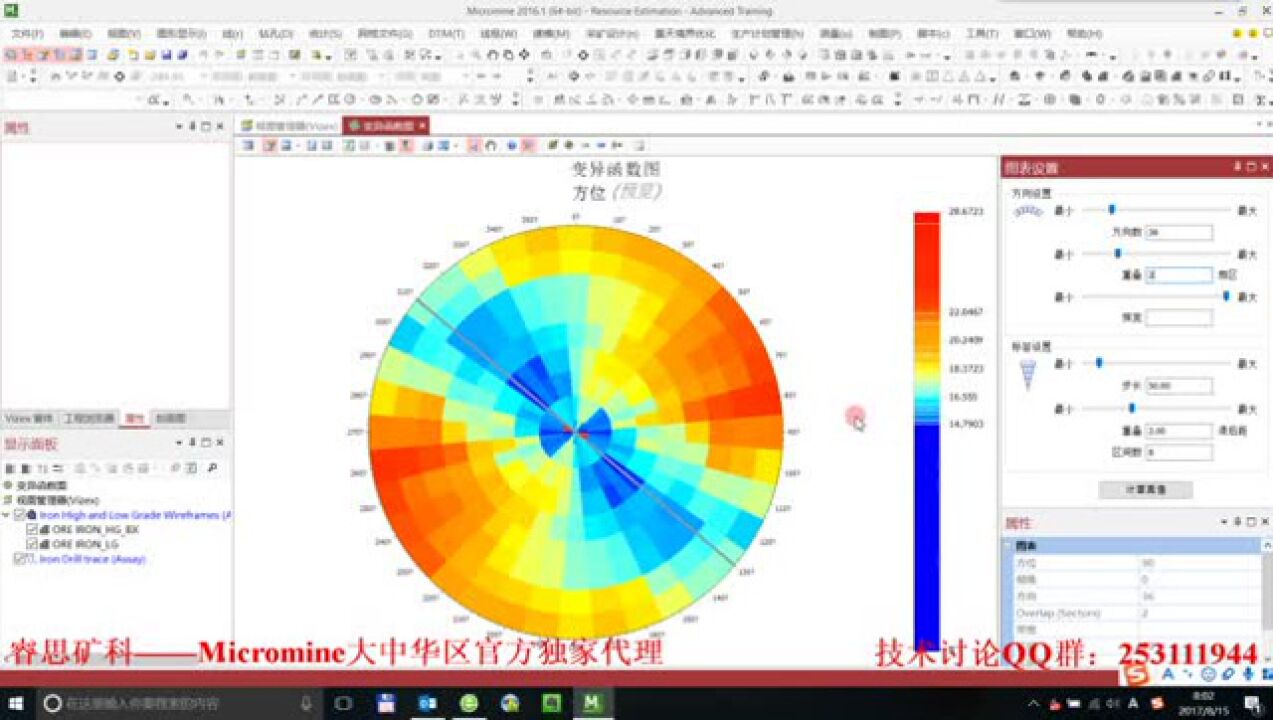
Task: Adjust the direction overlap (重叠) slider handle
Action: (1117, 254)
